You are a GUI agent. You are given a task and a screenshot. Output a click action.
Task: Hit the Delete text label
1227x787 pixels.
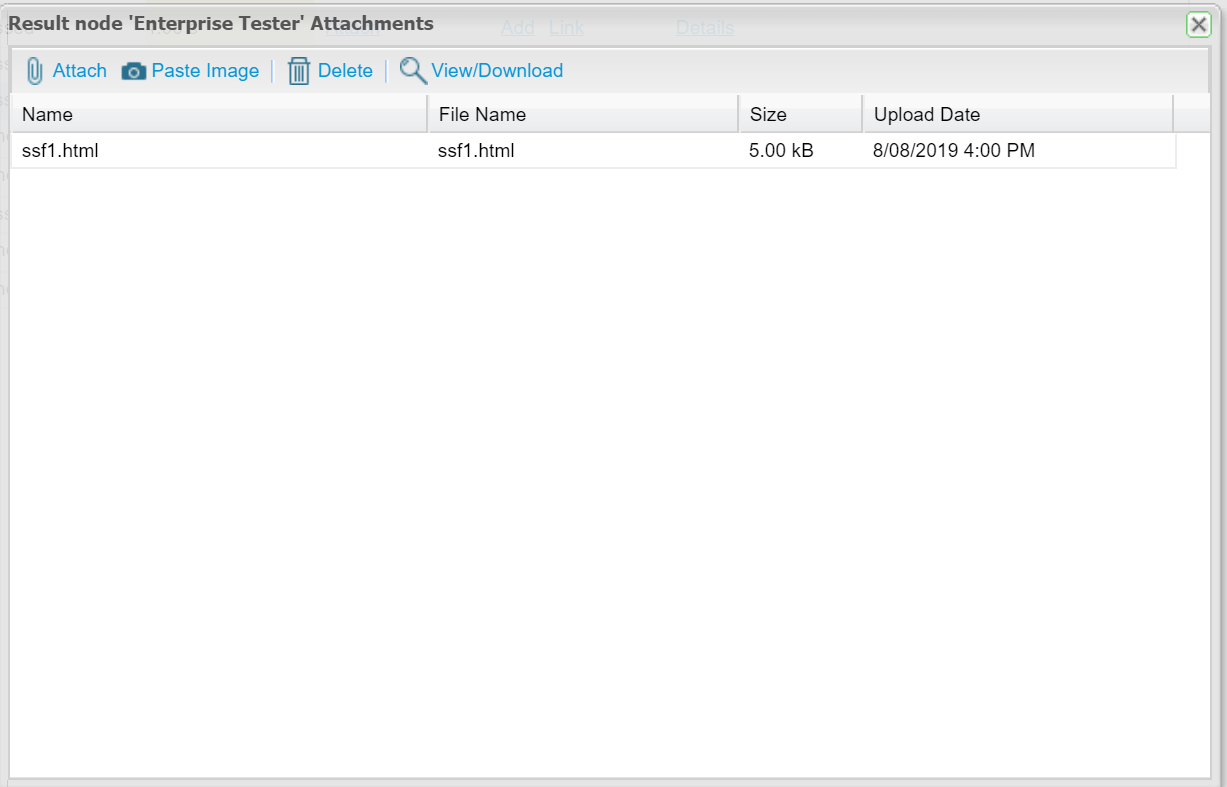click(345, 71)
